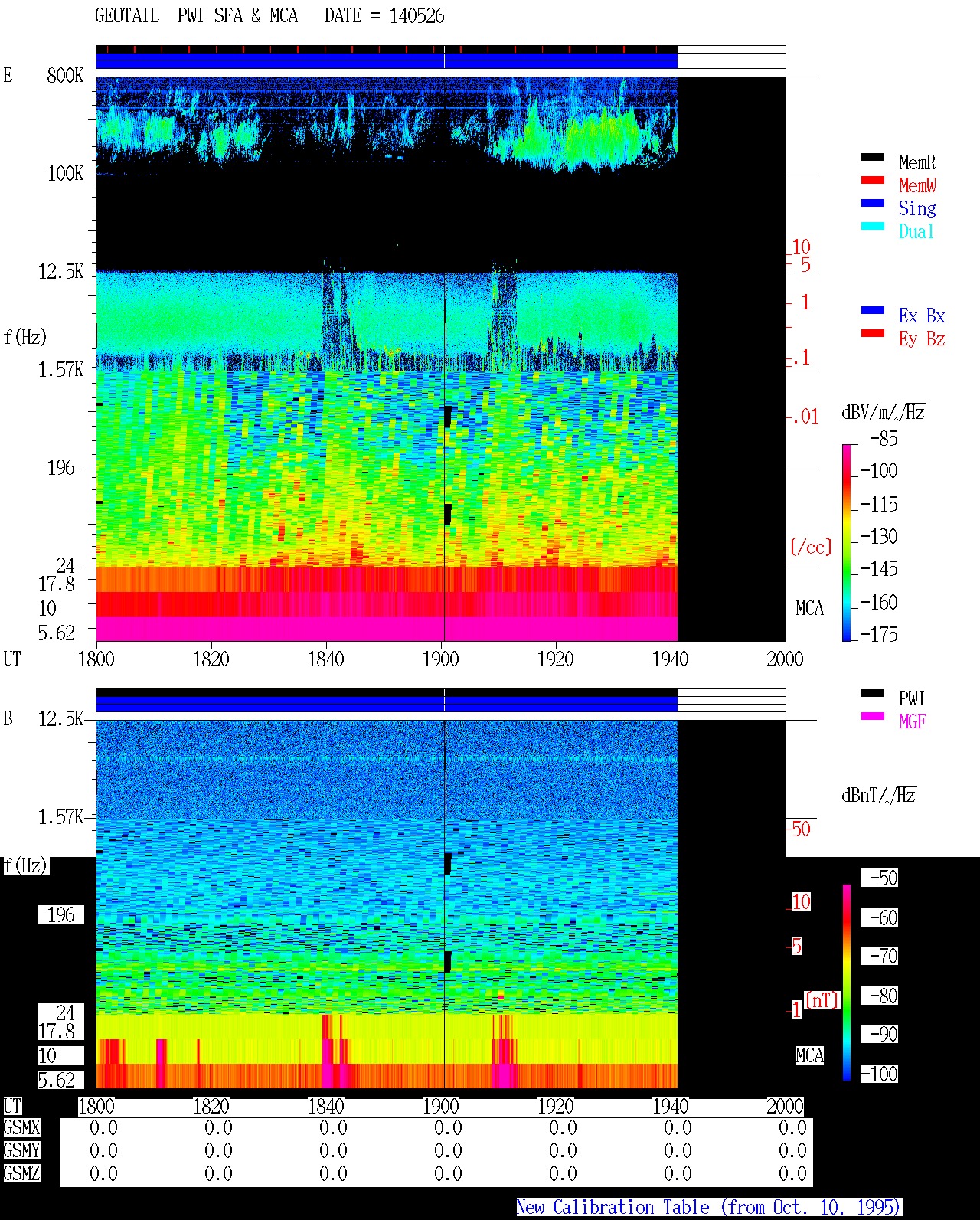Click the 'B' panel label beside 12.5K
The height and width of the screenshot is (1220, 980).
[x=8, y=719]
